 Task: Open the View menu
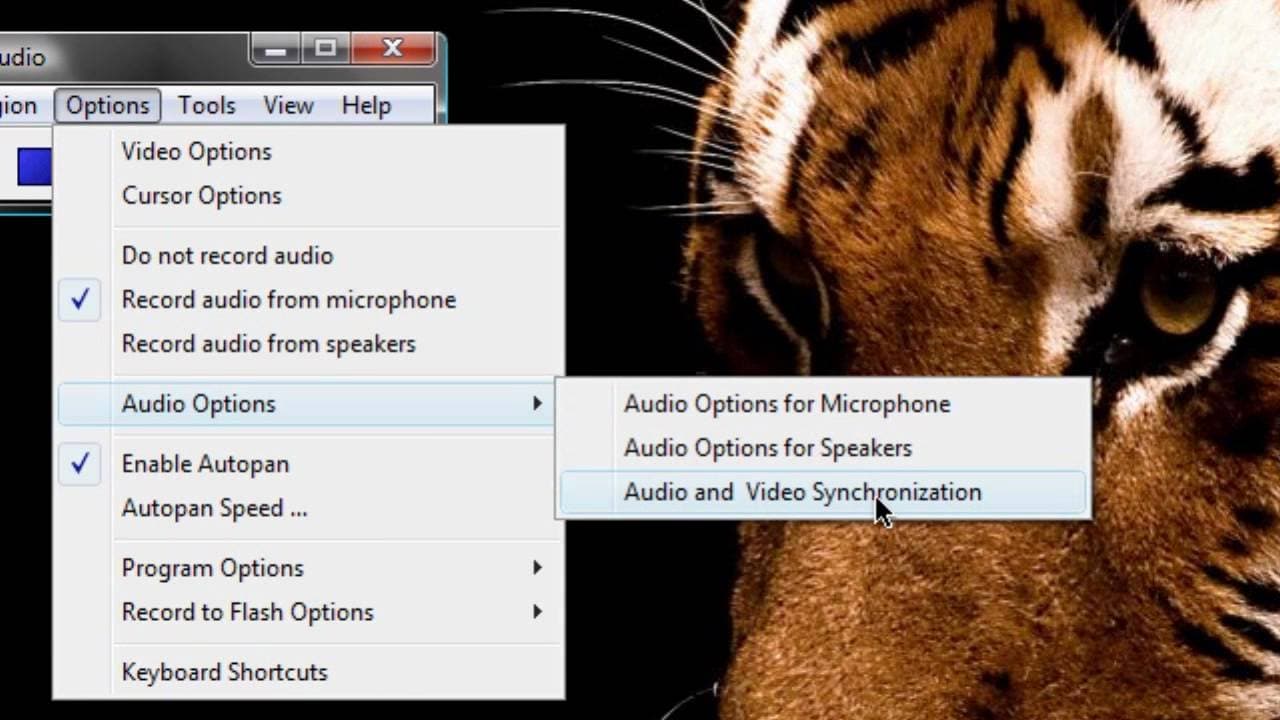(x=287, y=105)
